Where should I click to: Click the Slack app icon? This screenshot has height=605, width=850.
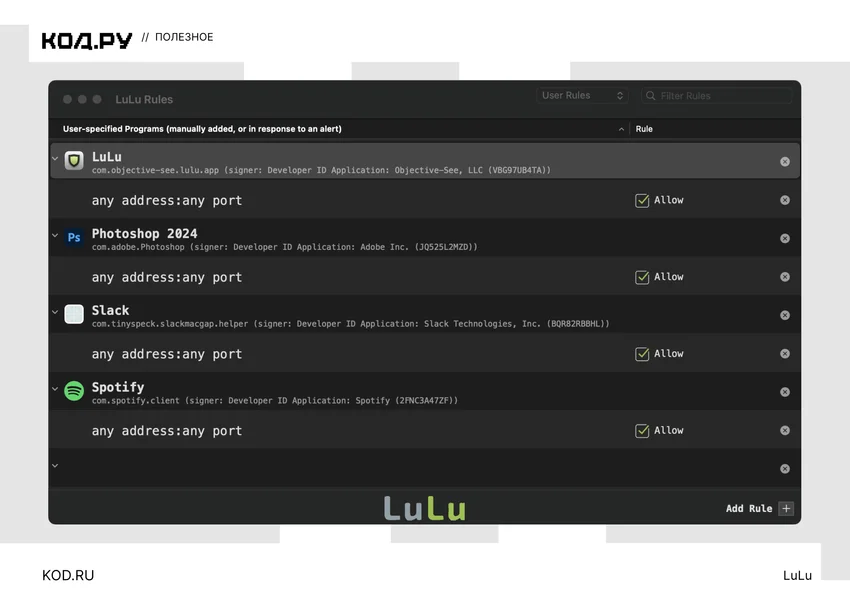coord(74,314)
